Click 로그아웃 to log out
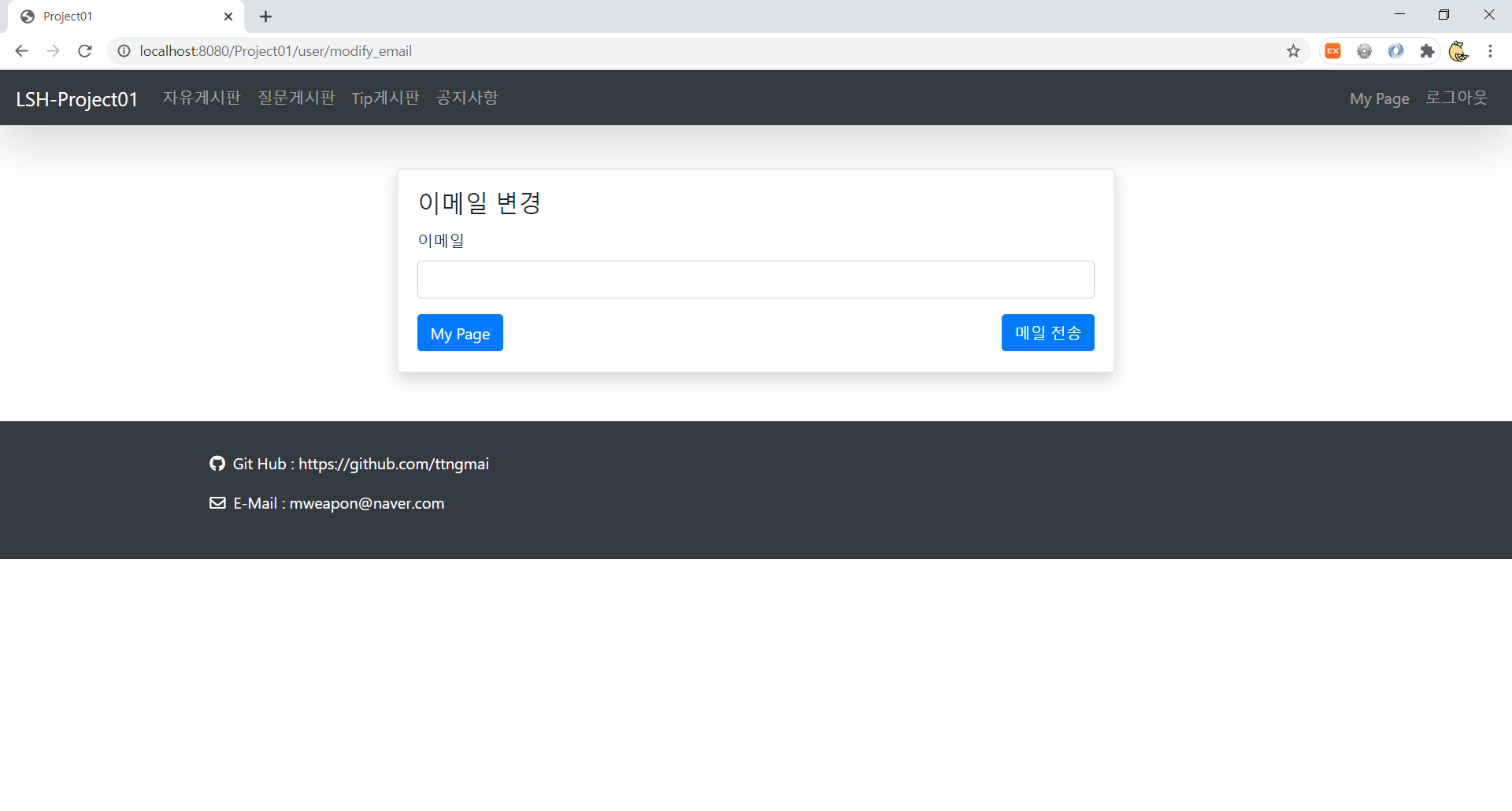The image size is (1512, 811). pos(1457,98)
